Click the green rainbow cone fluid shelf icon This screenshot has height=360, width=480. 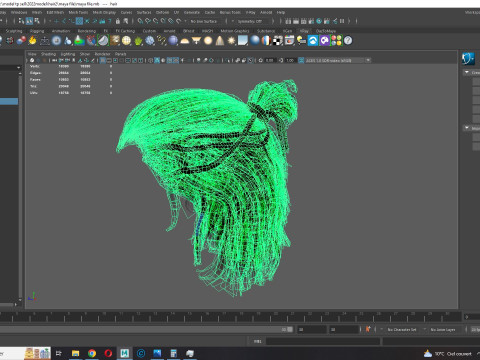click(x=79, y=41)
